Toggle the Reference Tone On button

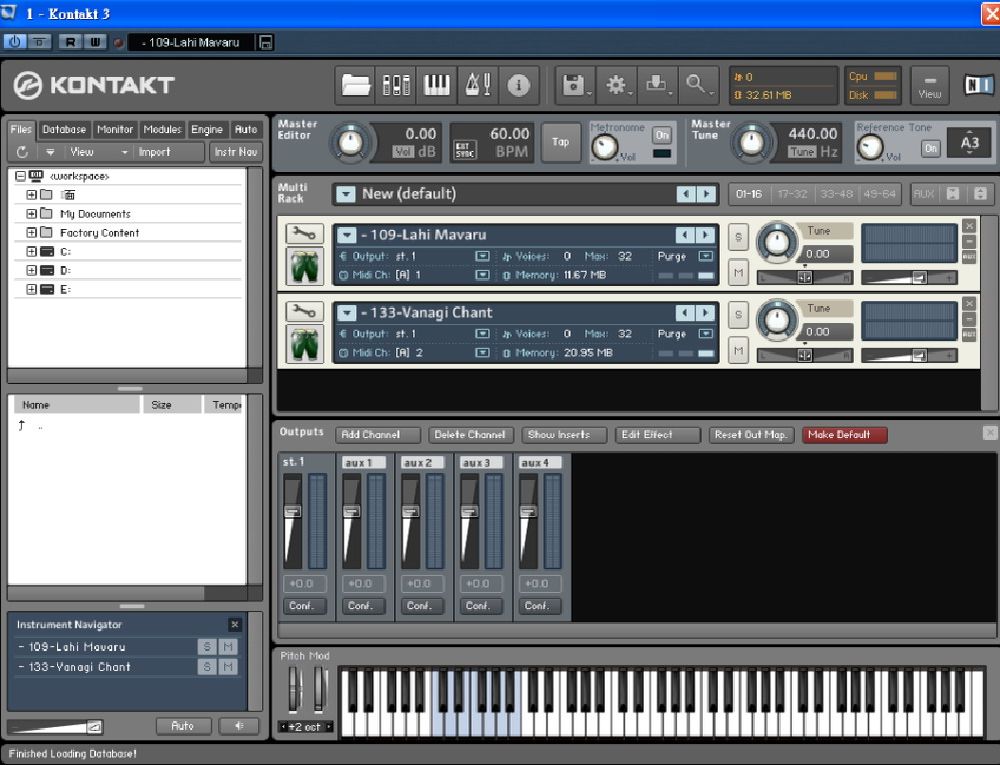click(930, 149)
